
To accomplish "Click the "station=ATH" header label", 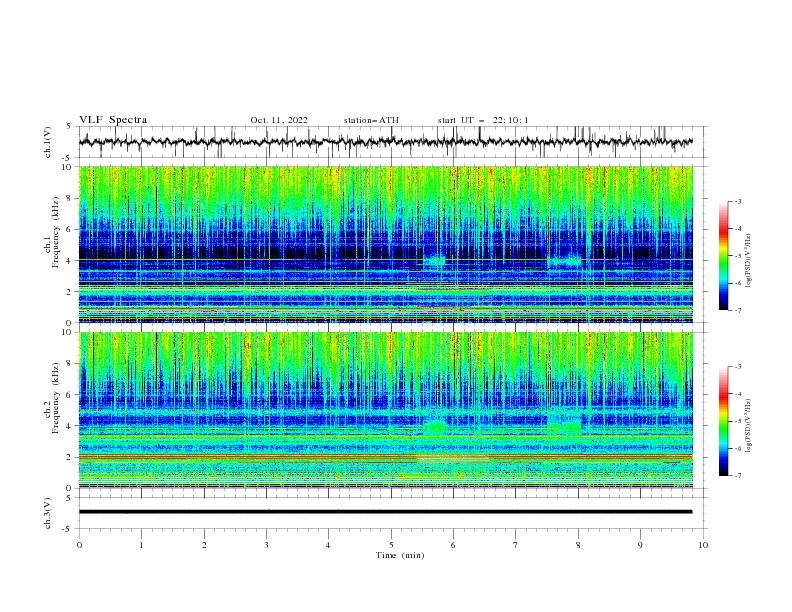I will point(371,120).
